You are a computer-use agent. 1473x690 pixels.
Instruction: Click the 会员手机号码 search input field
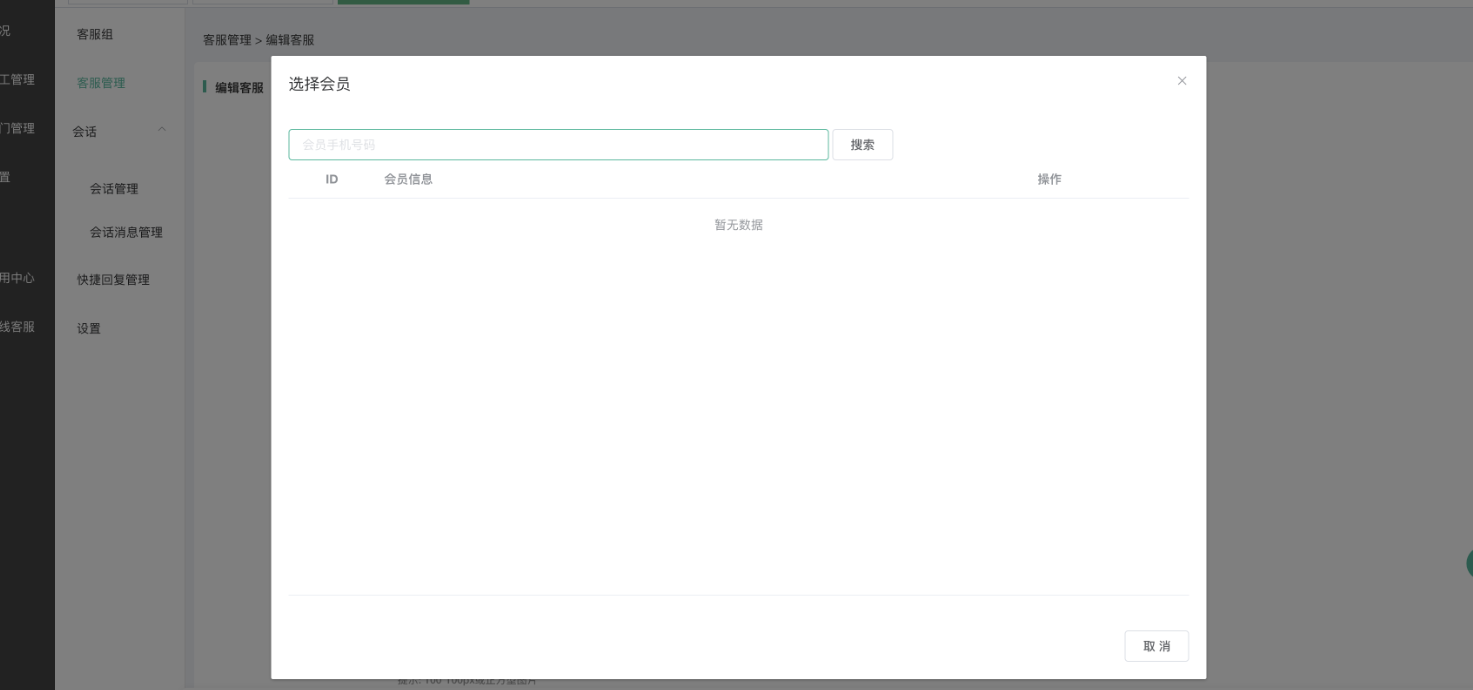pyautogui.click(x=558, y=145)
